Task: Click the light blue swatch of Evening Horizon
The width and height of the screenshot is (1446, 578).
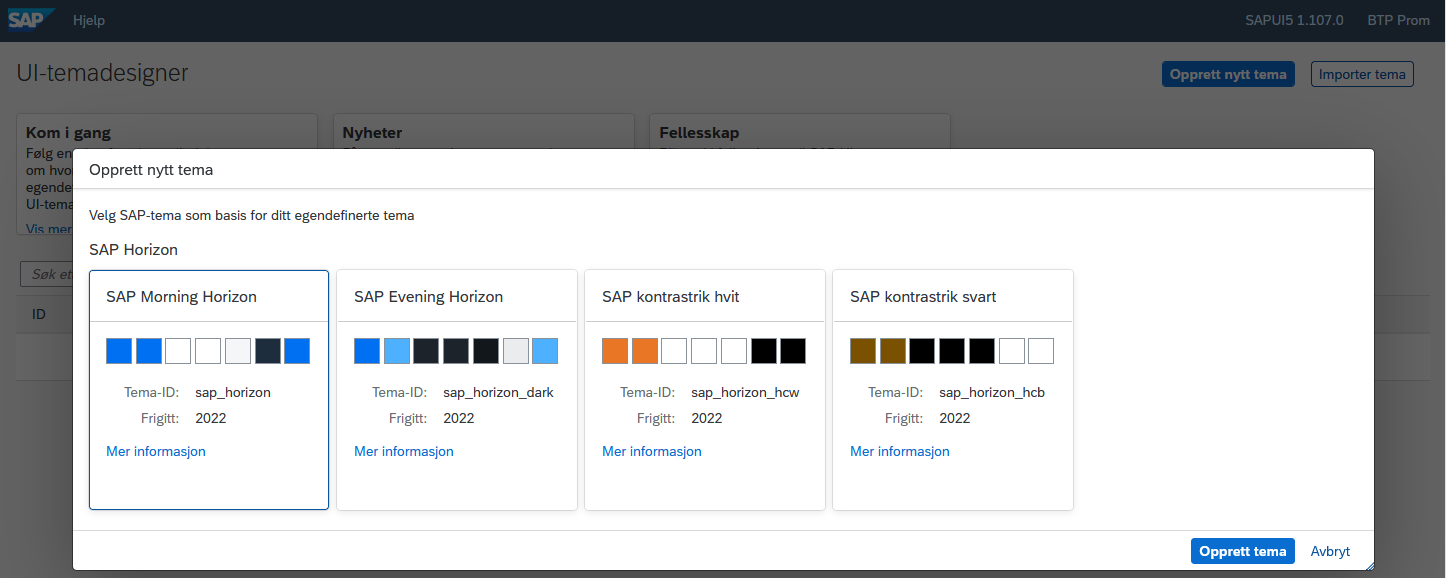Action: coord(395,350)
